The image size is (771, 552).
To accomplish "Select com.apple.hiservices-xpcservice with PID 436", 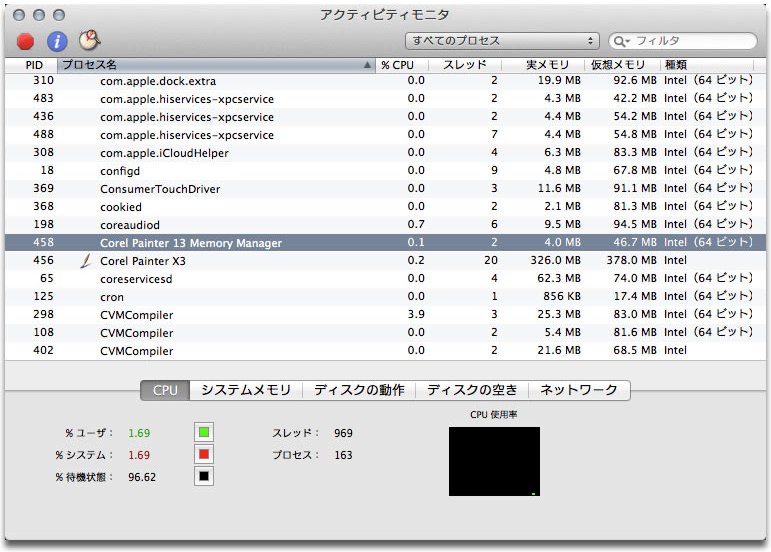I will [x=386, y=117].
